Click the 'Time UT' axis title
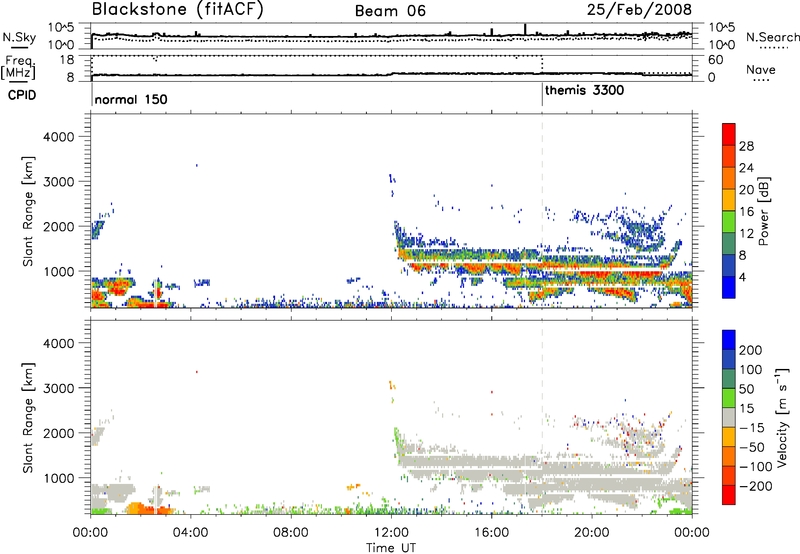The width and height of the screenshot is (800, 554). pos(391,548)
